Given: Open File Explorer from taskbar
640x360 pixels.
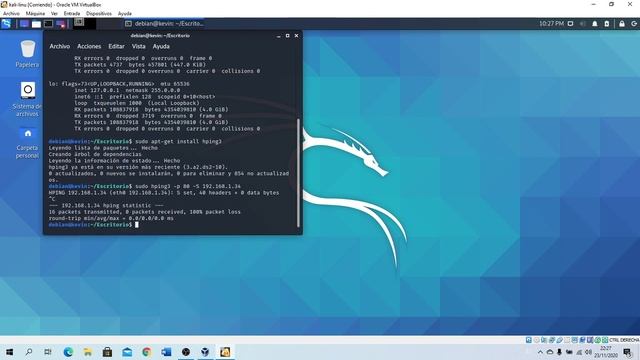Looking at the screenshot, I should [x=88, y=352].
